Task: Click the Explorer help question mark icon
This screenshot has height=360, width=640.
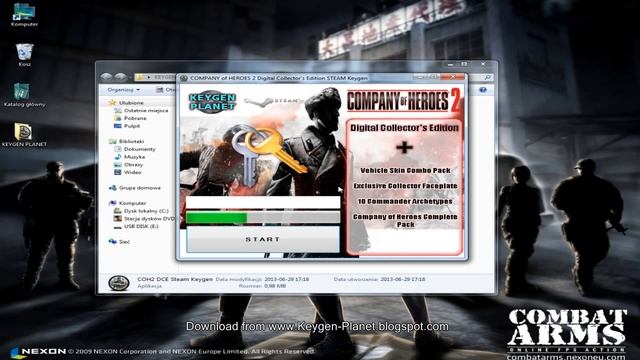Action: pos(483,89)
